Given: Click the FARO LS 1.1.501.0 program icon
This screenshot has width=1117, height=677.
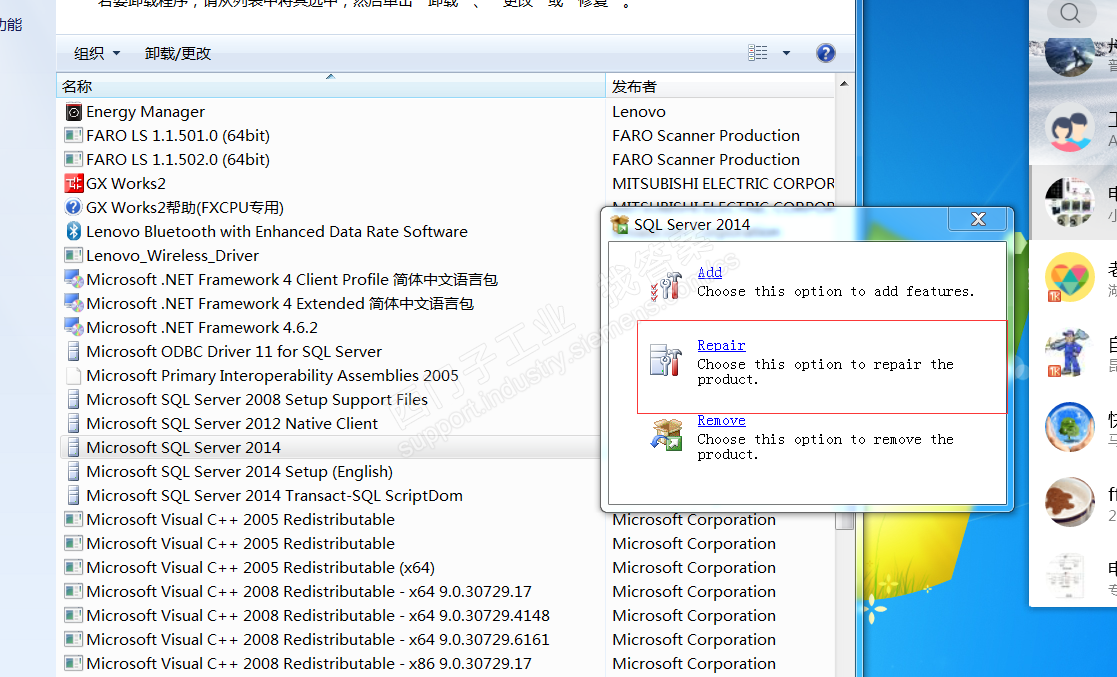Looking at the screenshot, I should [x=73, y=135].
